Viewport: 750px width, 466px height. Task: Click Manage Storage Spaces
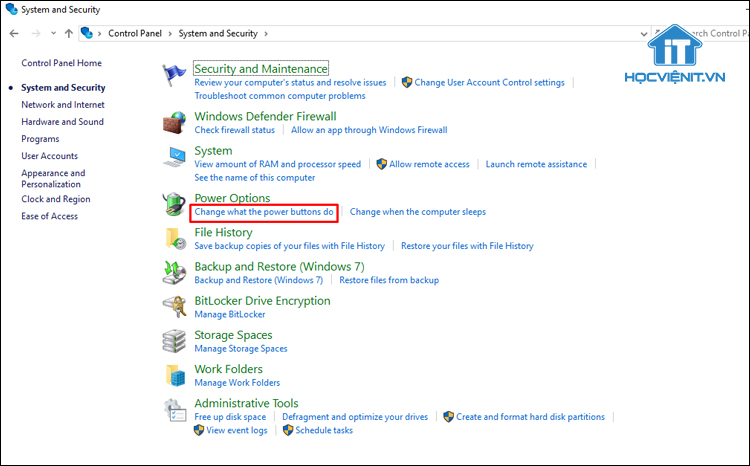click(241, 349)
